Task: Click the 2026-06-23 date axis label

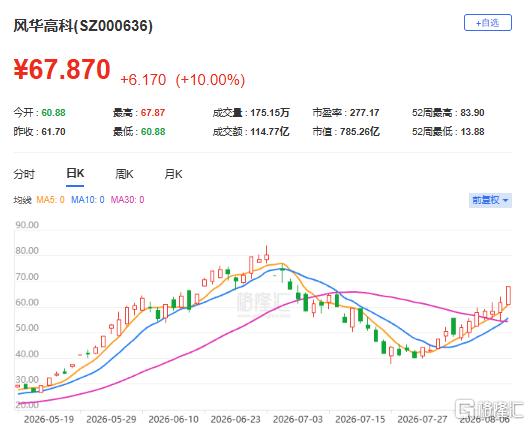Action: pyautogui.click(x=236, y=419)
